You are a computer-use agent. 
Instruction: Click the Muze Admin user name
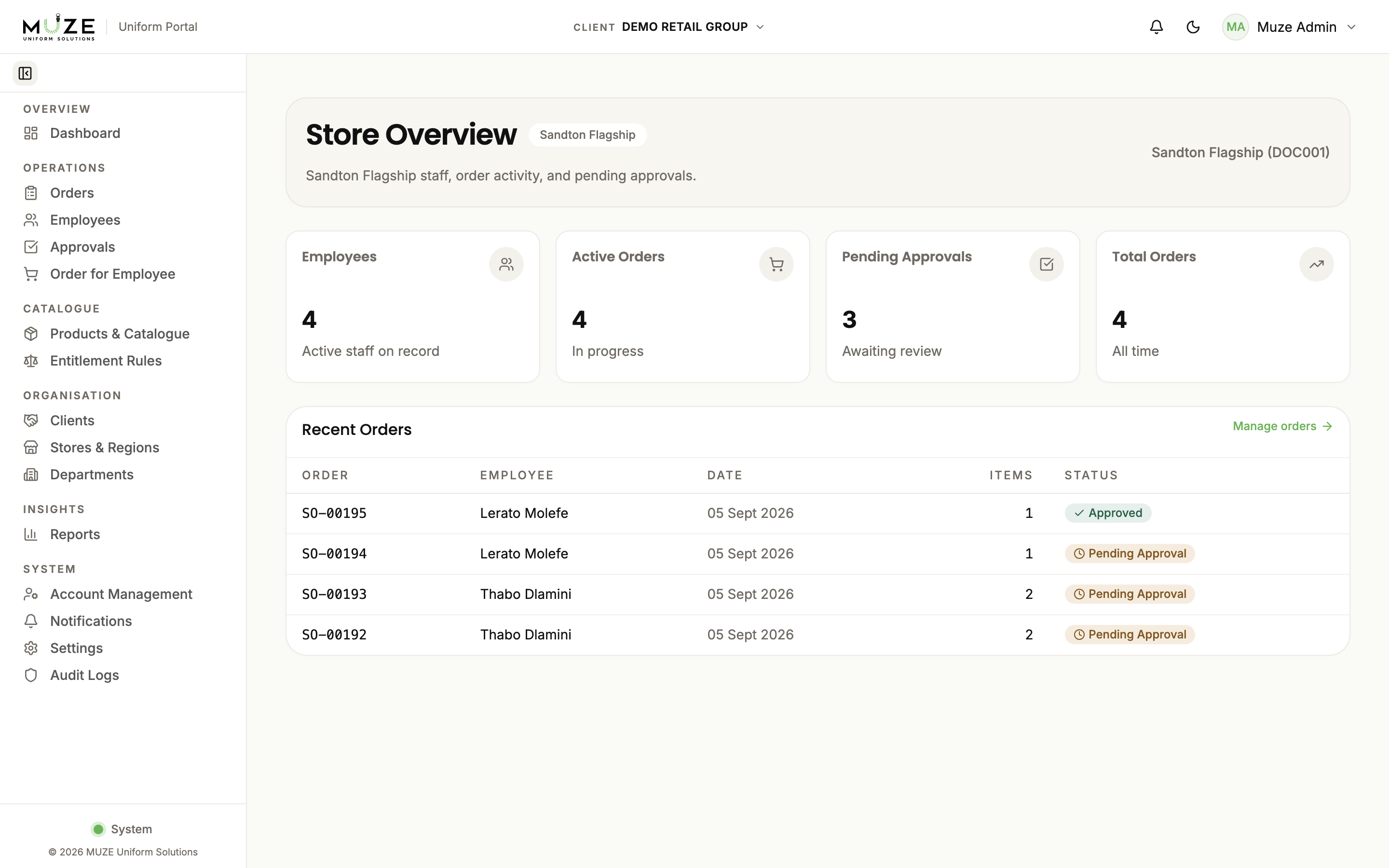click(x=1296, y=27)
